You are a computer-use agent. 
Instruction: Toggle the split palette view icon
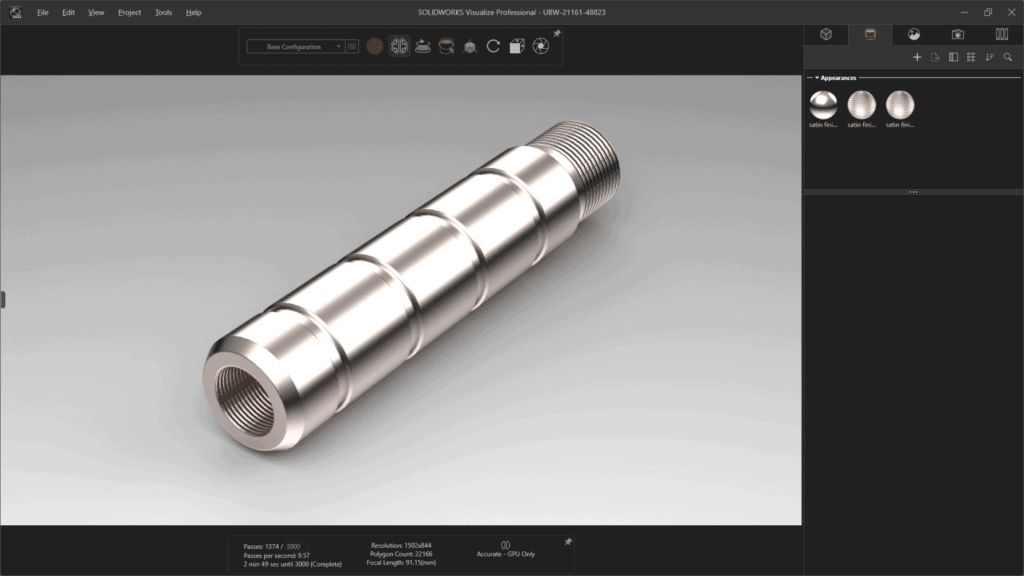point(953,57)
